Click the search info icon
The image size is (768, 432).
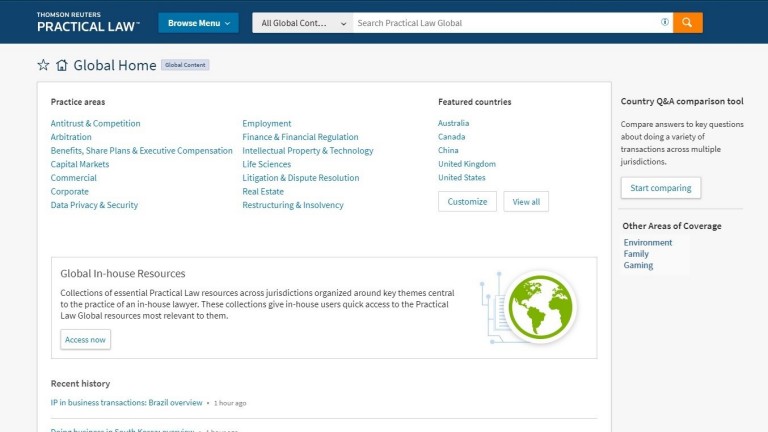pos(665,22)
